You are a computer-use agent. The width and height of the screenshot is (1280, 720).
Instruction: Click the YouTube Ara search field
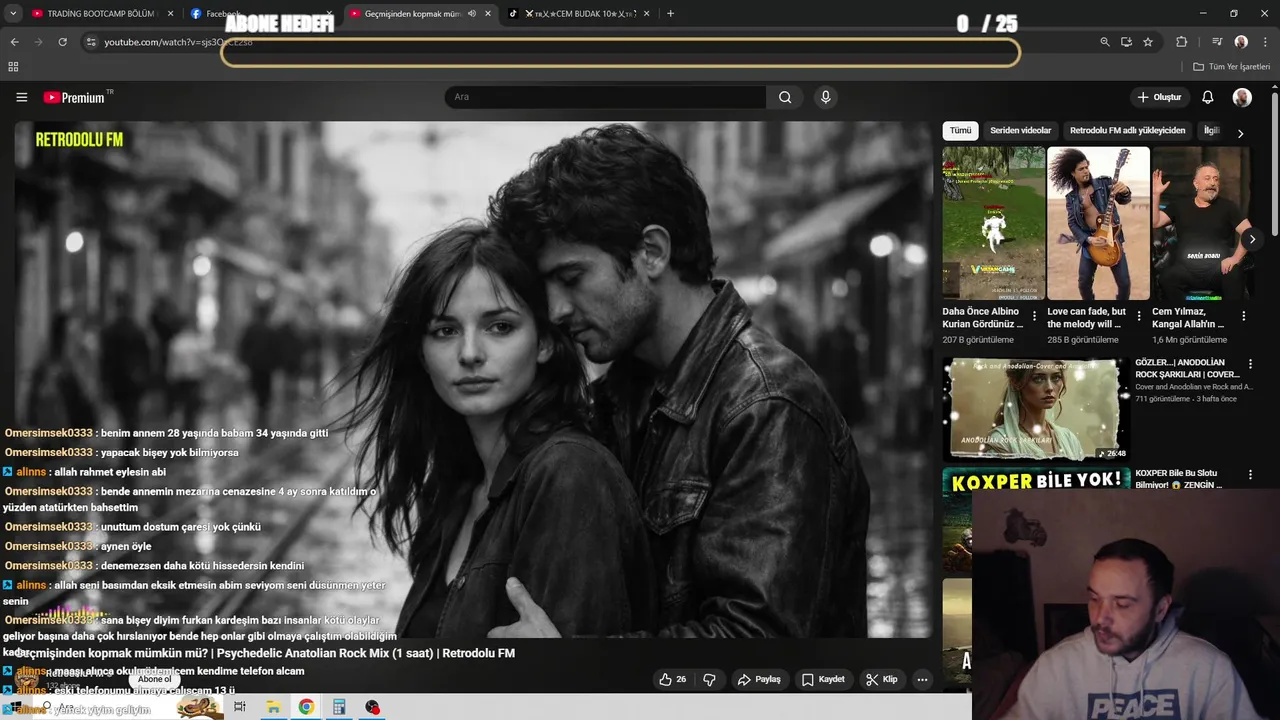[605, 97]
